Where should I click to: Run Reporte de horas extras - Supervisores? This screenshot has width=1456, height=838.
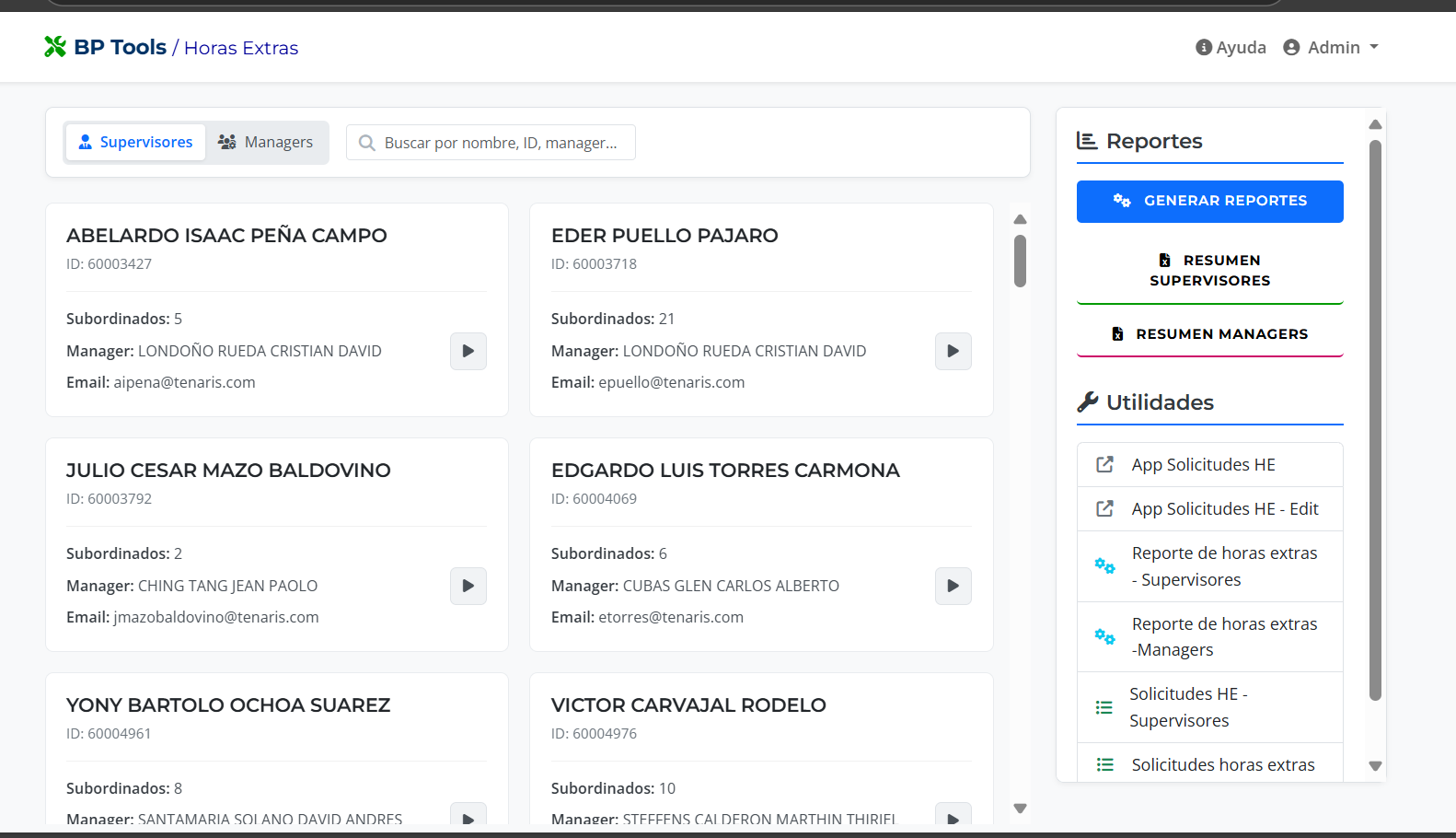pos(1210,566)
